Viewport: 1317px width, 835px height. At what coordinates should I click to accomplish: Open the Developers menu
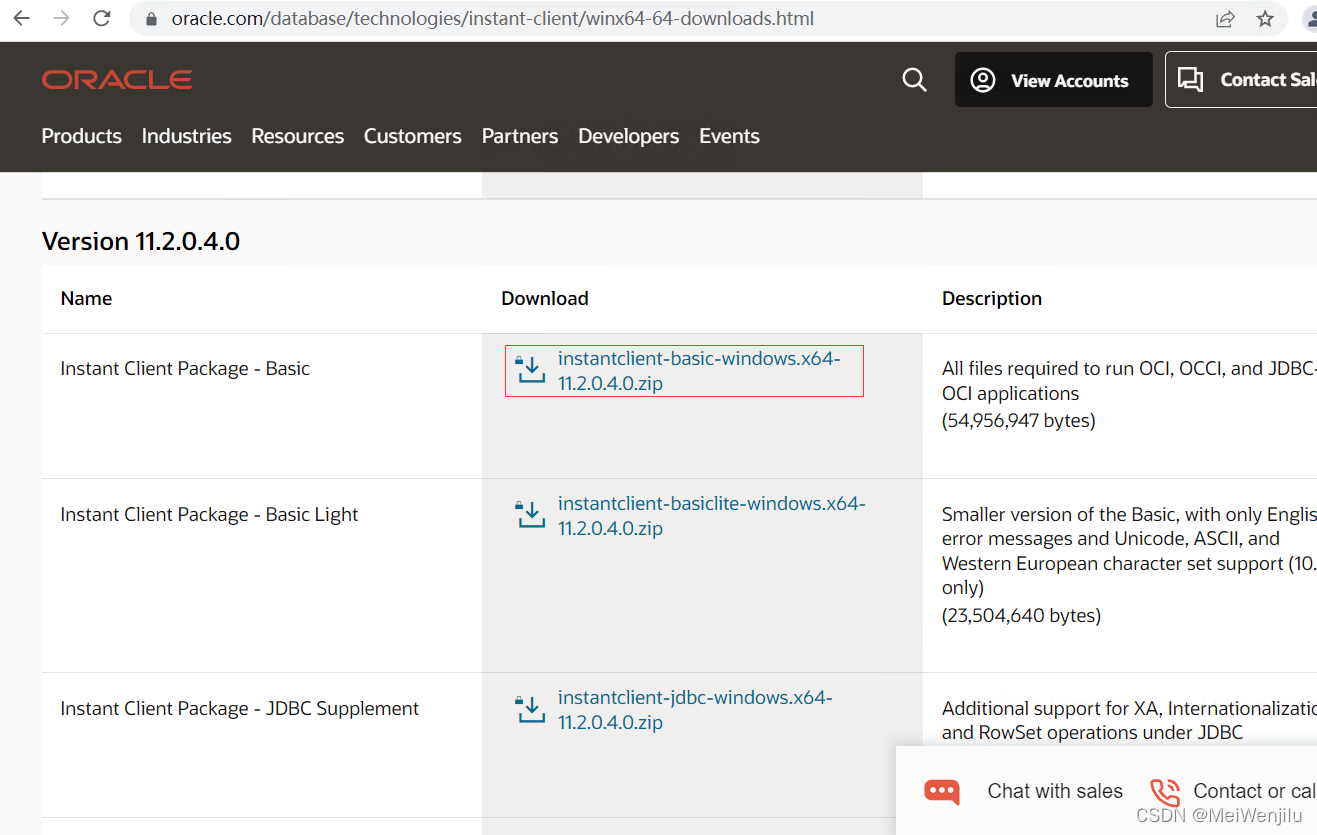629,136
